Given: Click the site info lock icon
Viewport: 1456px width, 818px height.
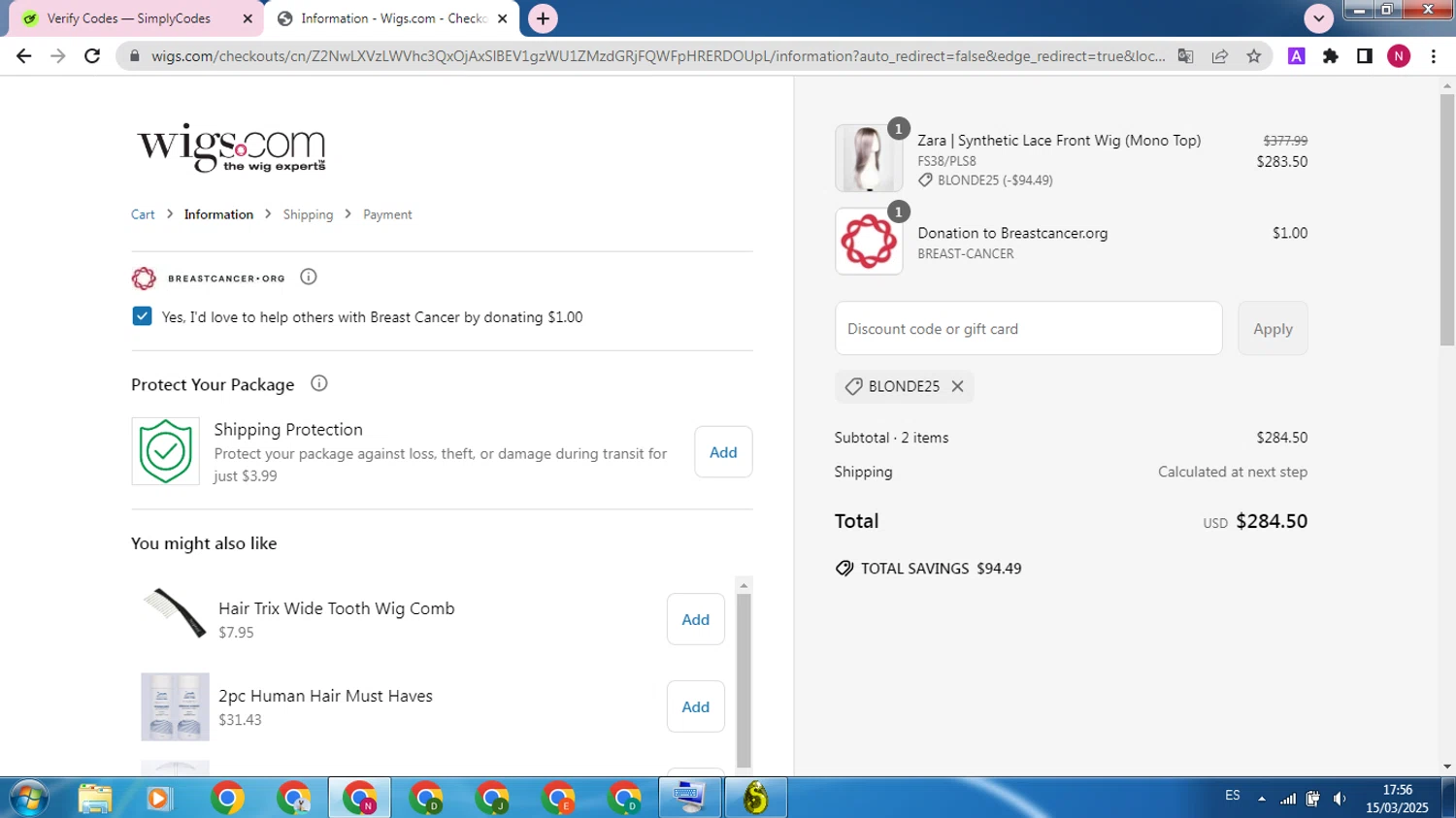Looking at the screenshot, I should coord(133,56).
